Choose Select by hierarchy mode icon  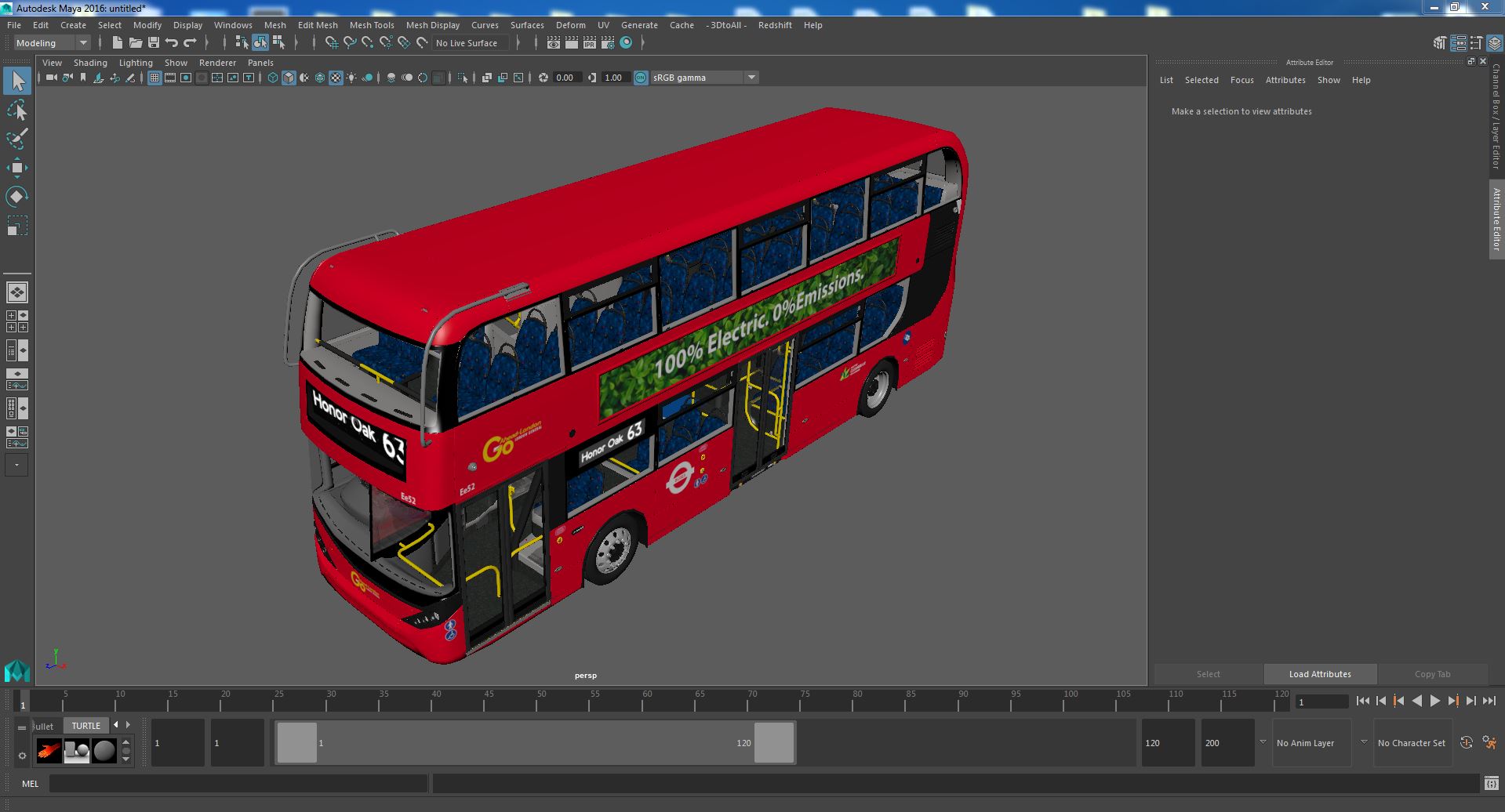pyautogui.click(x=242, y=43)
